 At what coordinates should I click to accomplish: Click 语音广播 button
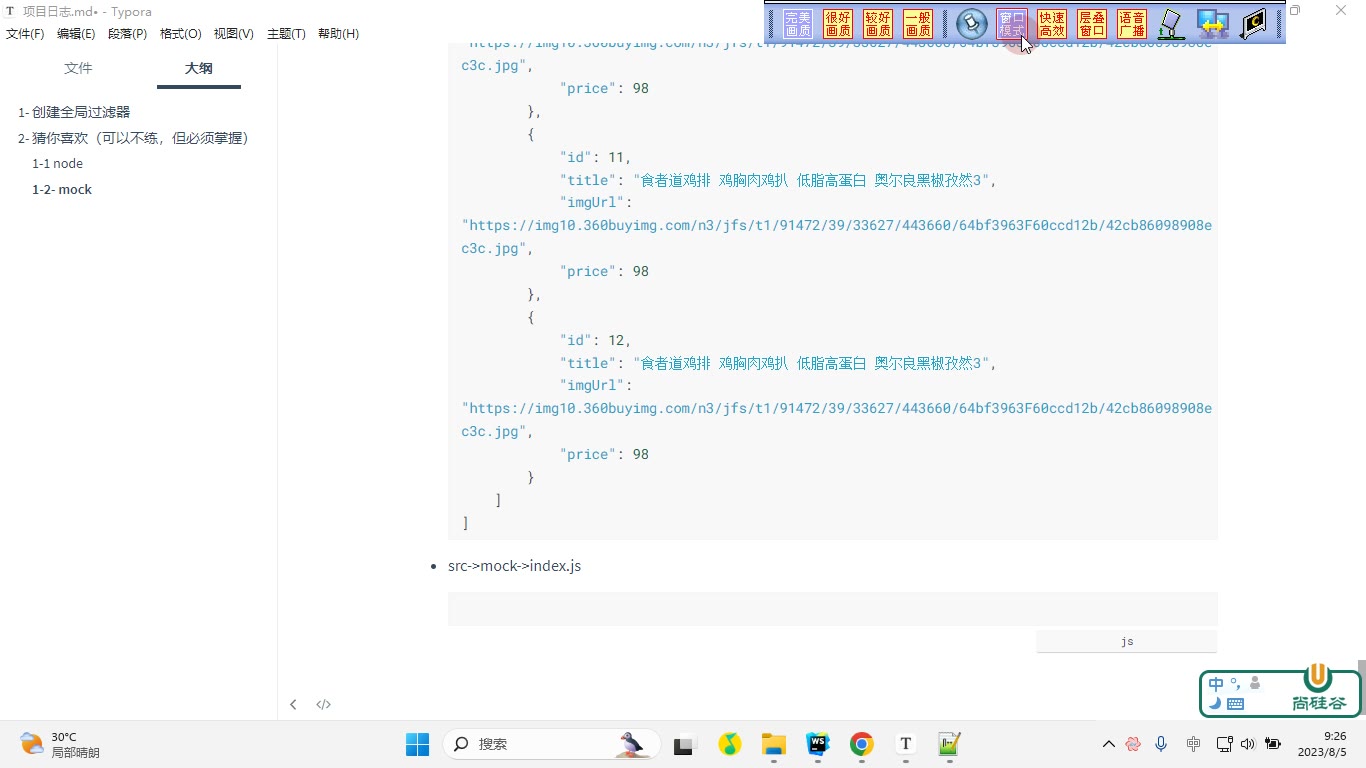tap(1132, 24)
